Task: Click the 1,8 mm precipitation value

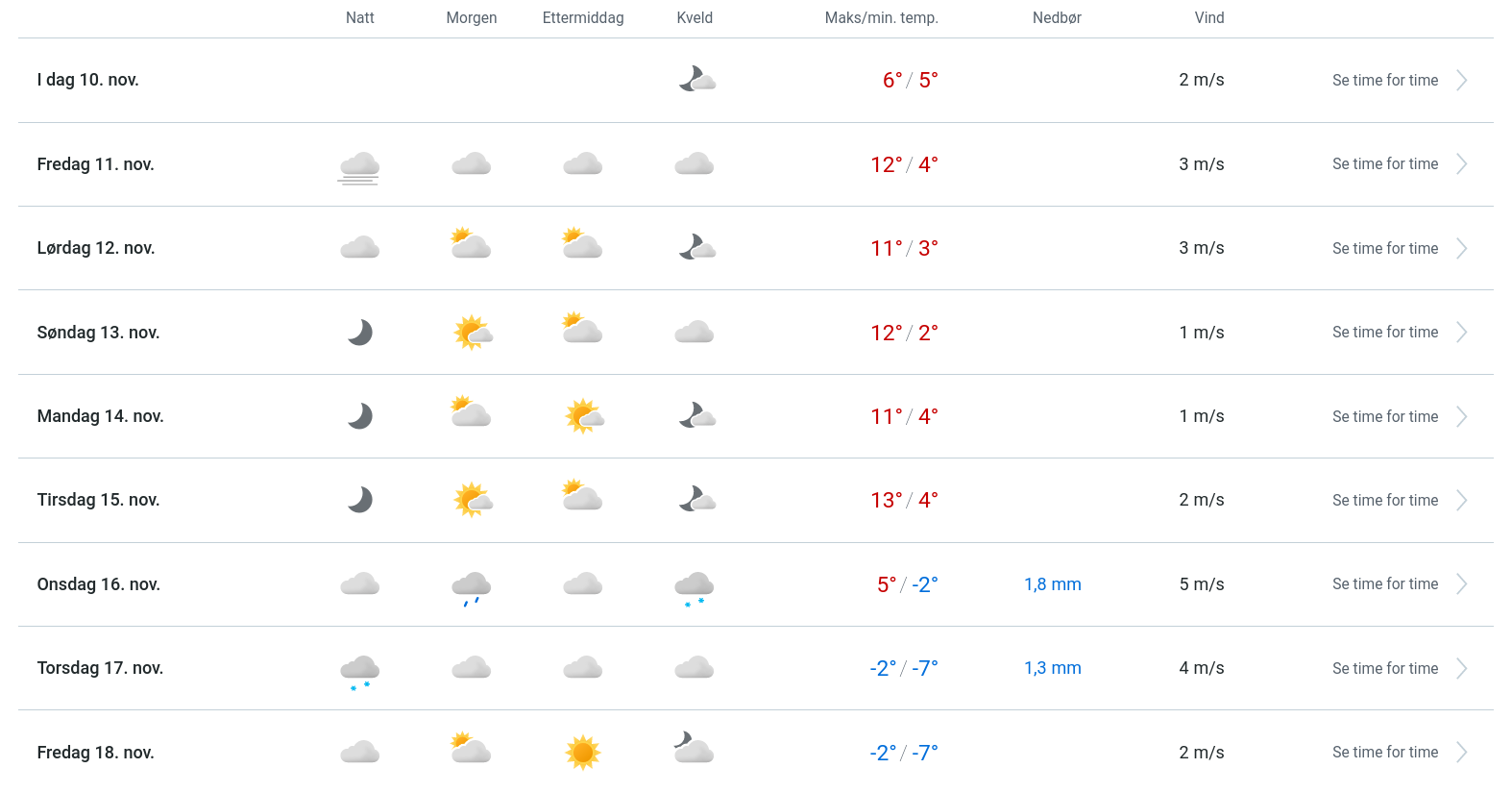Action: (x=1052, y=584)
